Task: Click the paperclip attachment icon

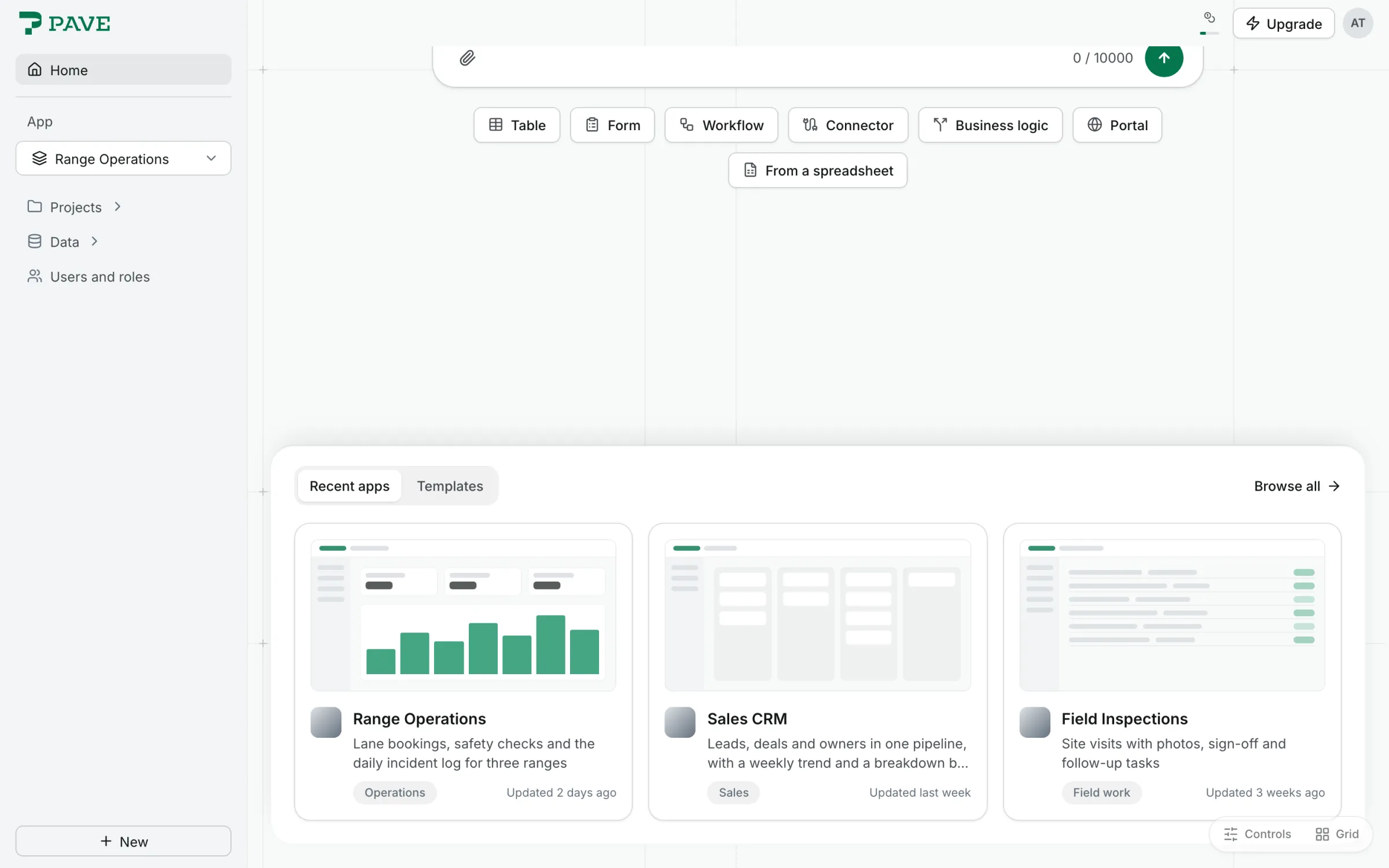Action: coord(468,58)
